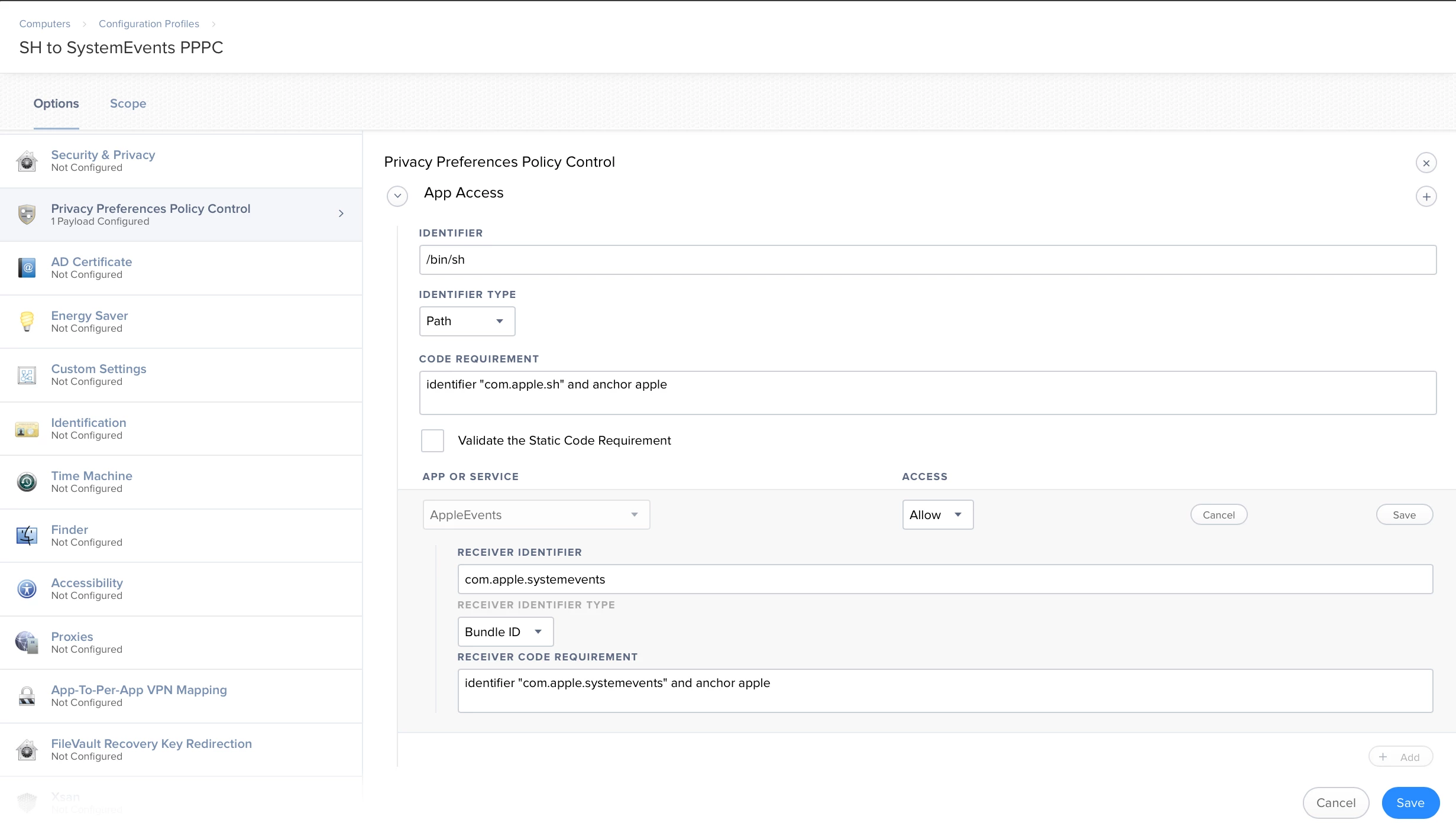Open the Allow access dropdown
The width and height of the screenshot is (1456, 836).
(938, 515)
